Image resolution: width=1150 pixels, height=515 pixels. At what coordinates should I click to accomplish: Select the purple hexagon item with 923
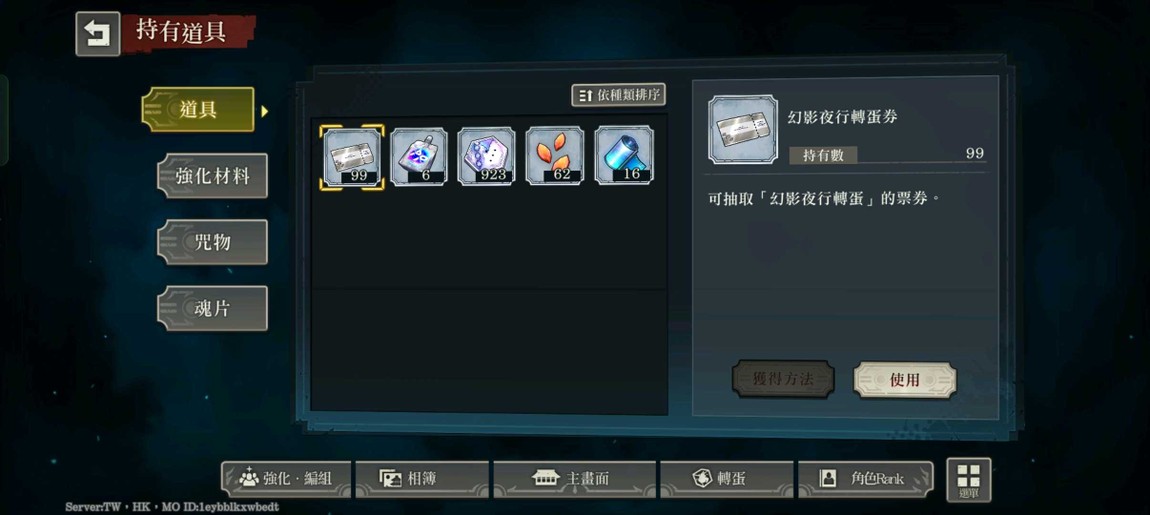coord(486,156)
